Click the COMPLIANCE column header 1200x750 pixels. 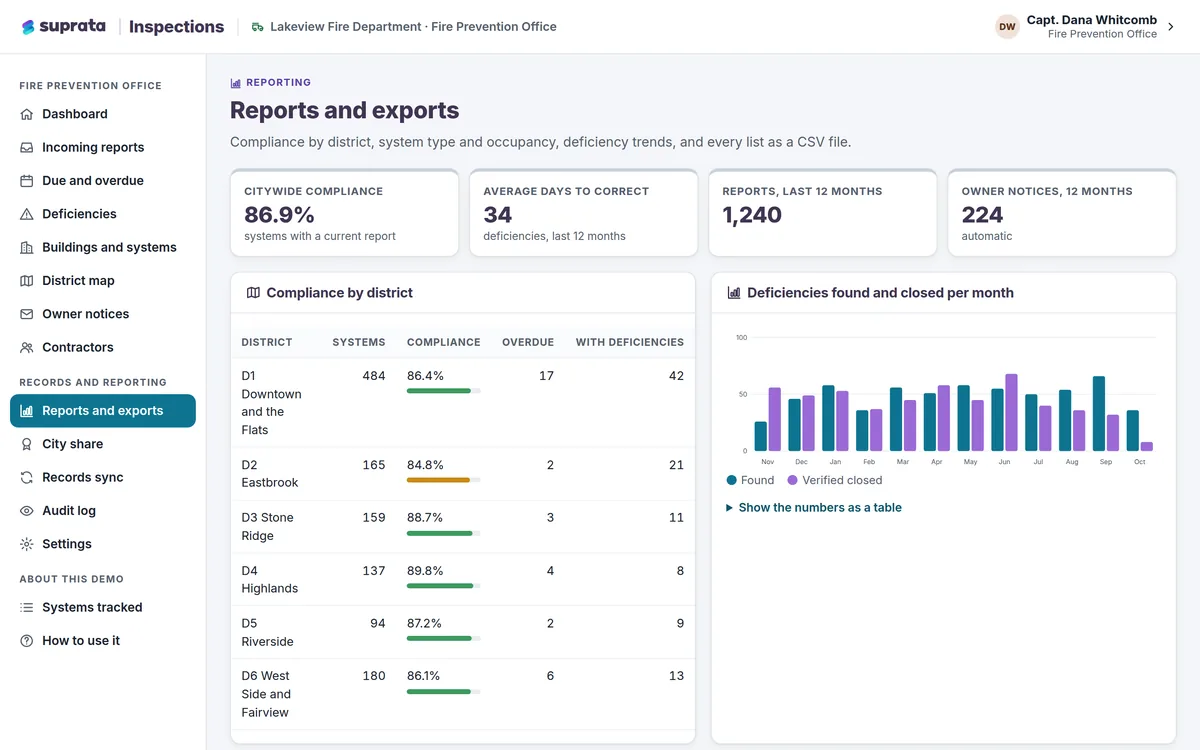pos(444,342)
